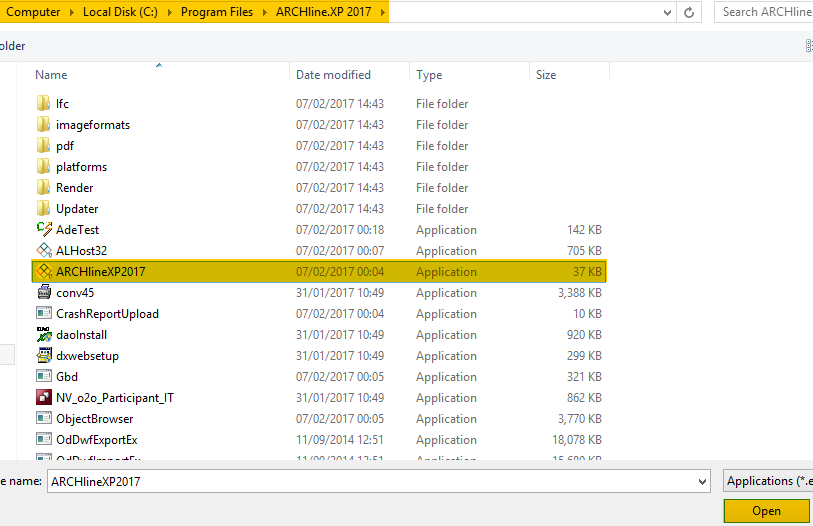Screen dimensions: 813x526
Task: Click the 3,388 KB size value
Action: pos(580,293)
